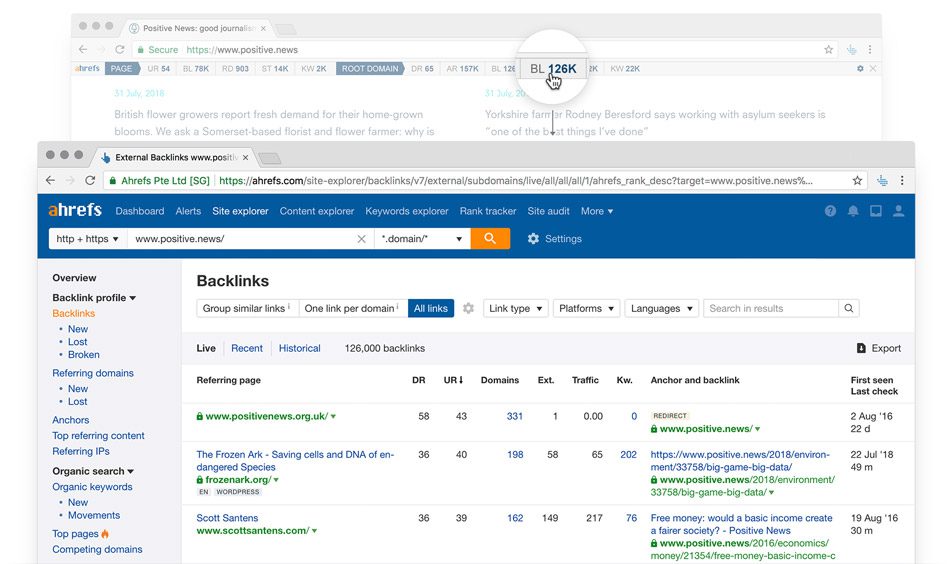Open Chrome menu dots in front window

[902, 180]
